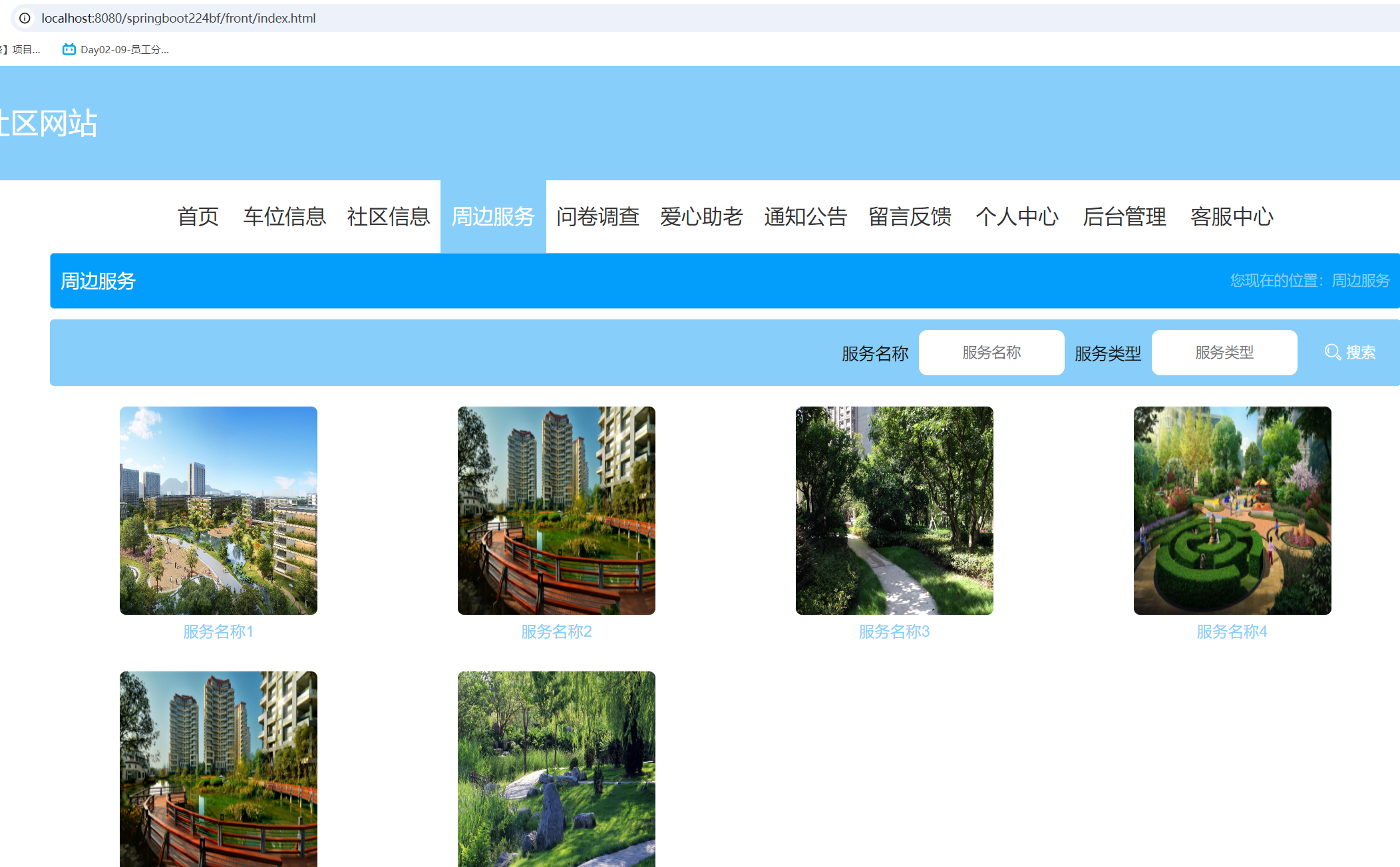Viewport: 1400px width, 867px height.
Task: Open 个人中心 menu item
Action: pyautogui.click(x=1017, y=216)
